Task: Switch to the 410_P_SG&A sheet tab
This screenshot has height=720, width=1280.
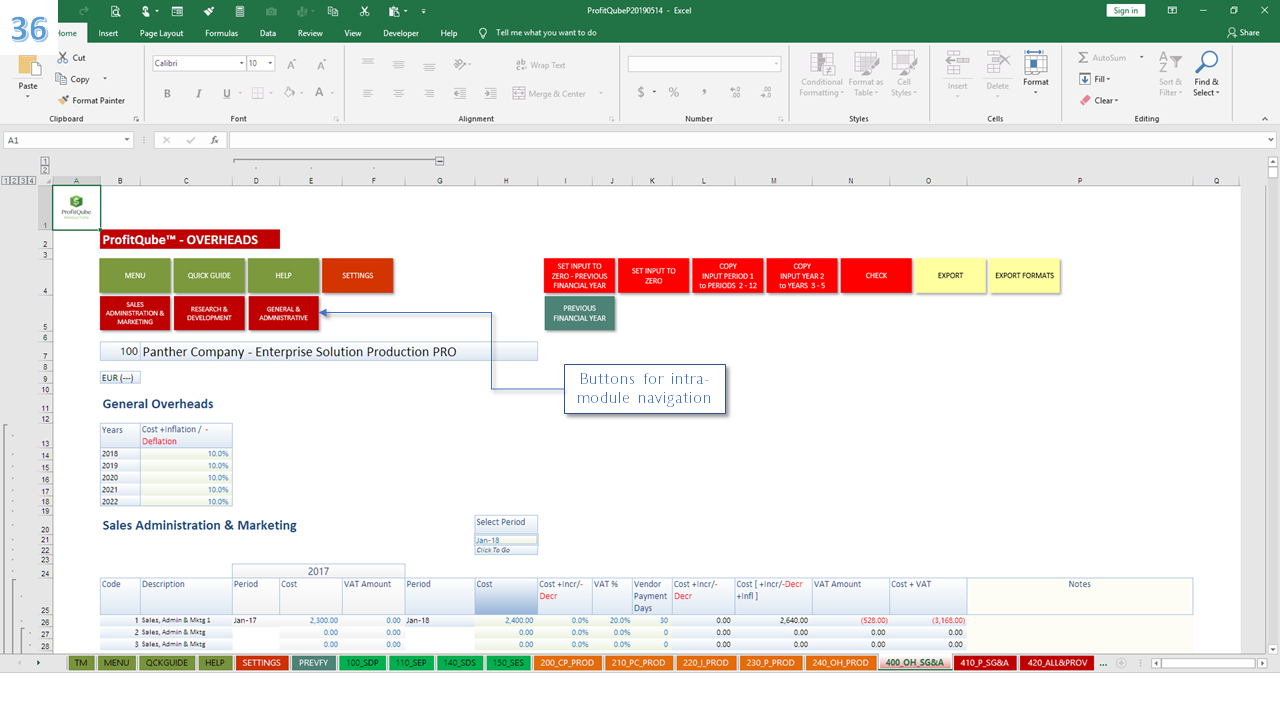Action: click(x=987, y=662)
